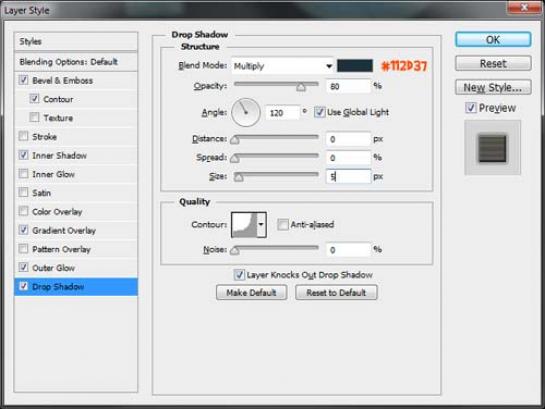545x409 pixels.
Task: Click the New Style... button
Action: pos(493,87)
